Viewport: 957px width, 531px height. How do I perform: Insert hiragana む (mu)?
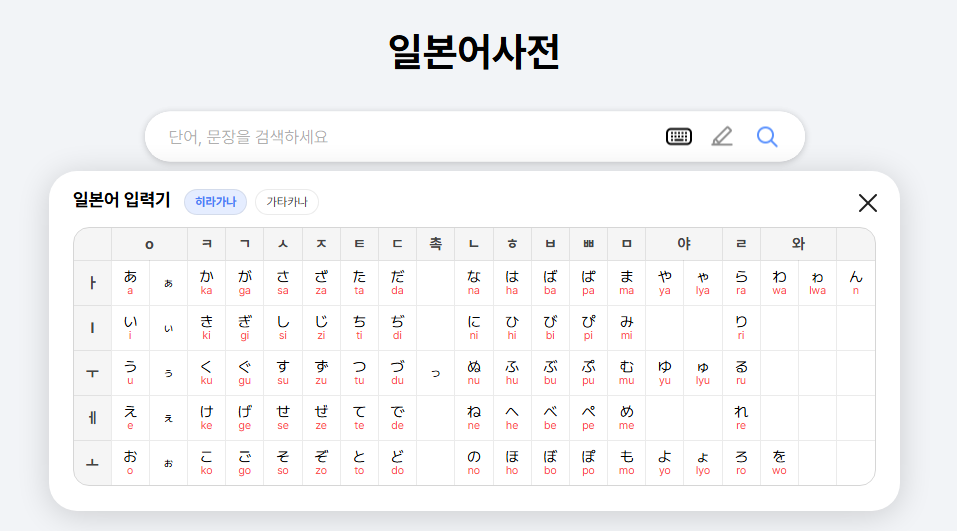(626, 373)
